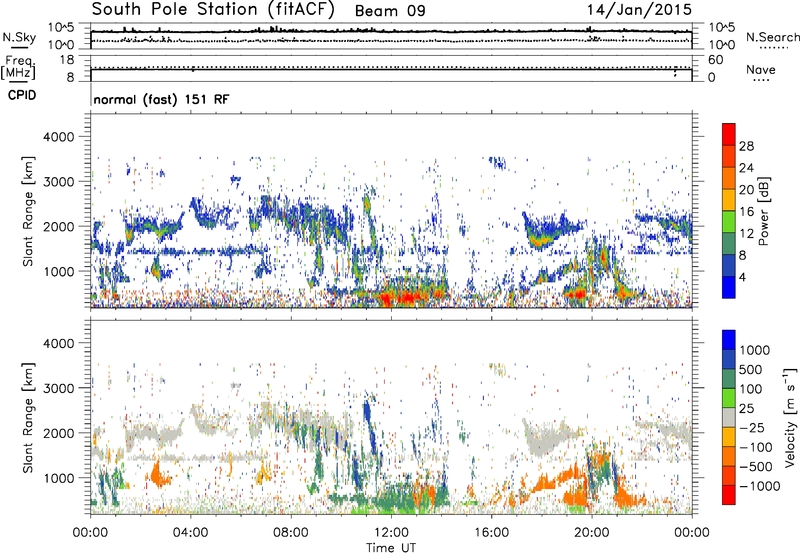
Task: Click the "28" label on the power colorbar
Action: [746, 146]
